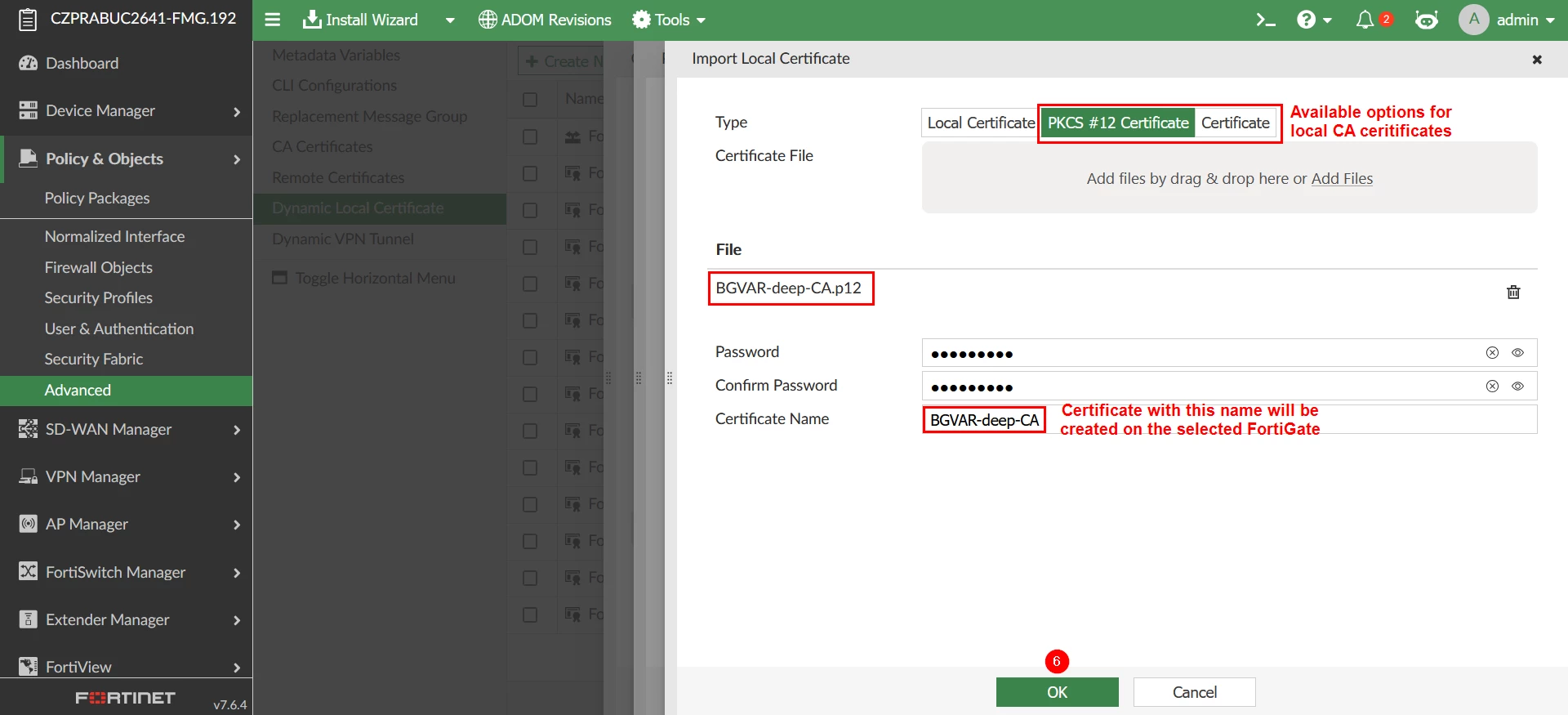
Task: Select Local Certificate type option
Action: [x=980, y=123]
